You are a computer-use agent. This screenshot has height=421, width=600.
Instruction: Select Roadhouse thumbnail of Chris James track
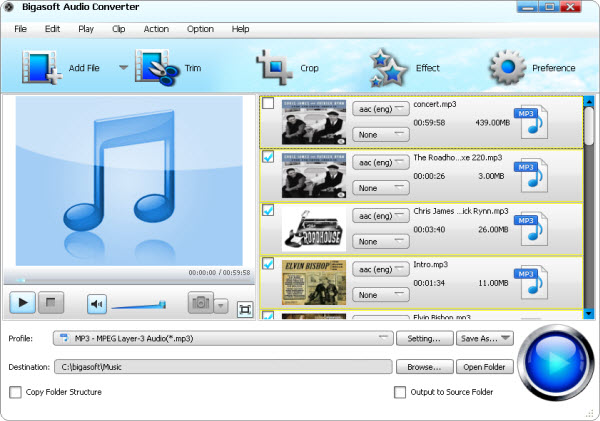point(314,229)
